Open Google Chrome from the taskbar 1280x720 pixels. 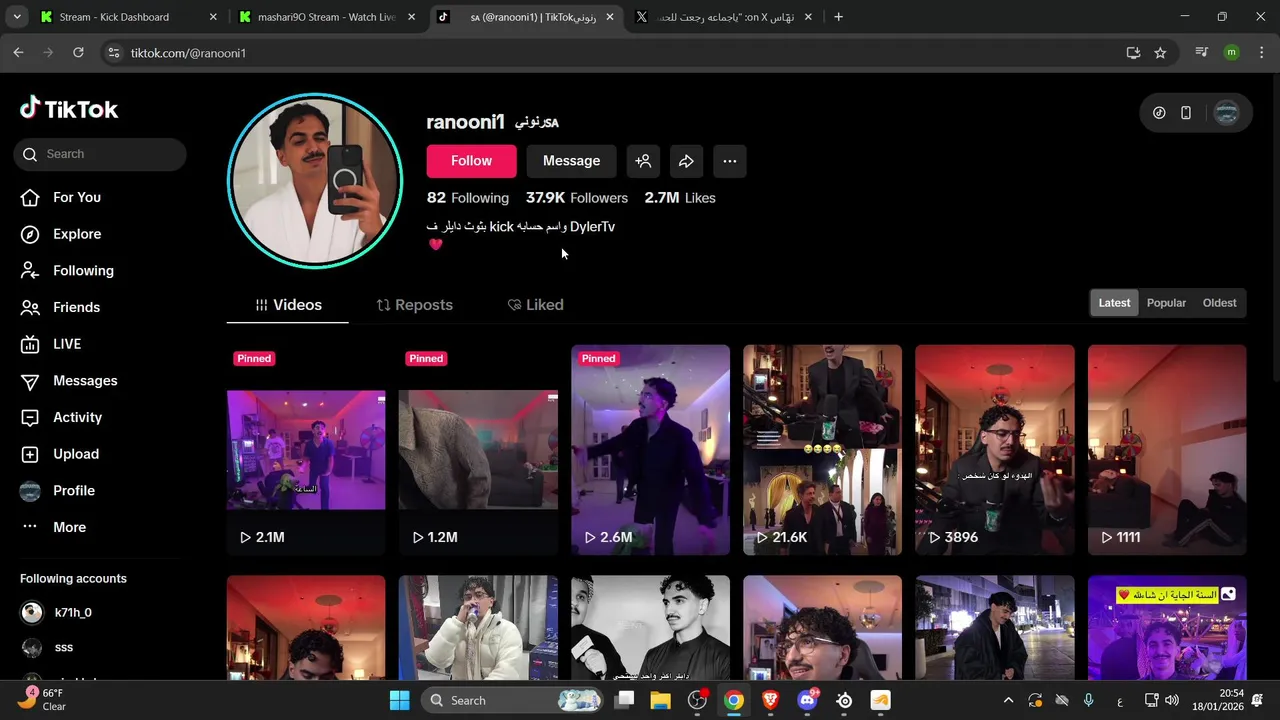(734, 700)
